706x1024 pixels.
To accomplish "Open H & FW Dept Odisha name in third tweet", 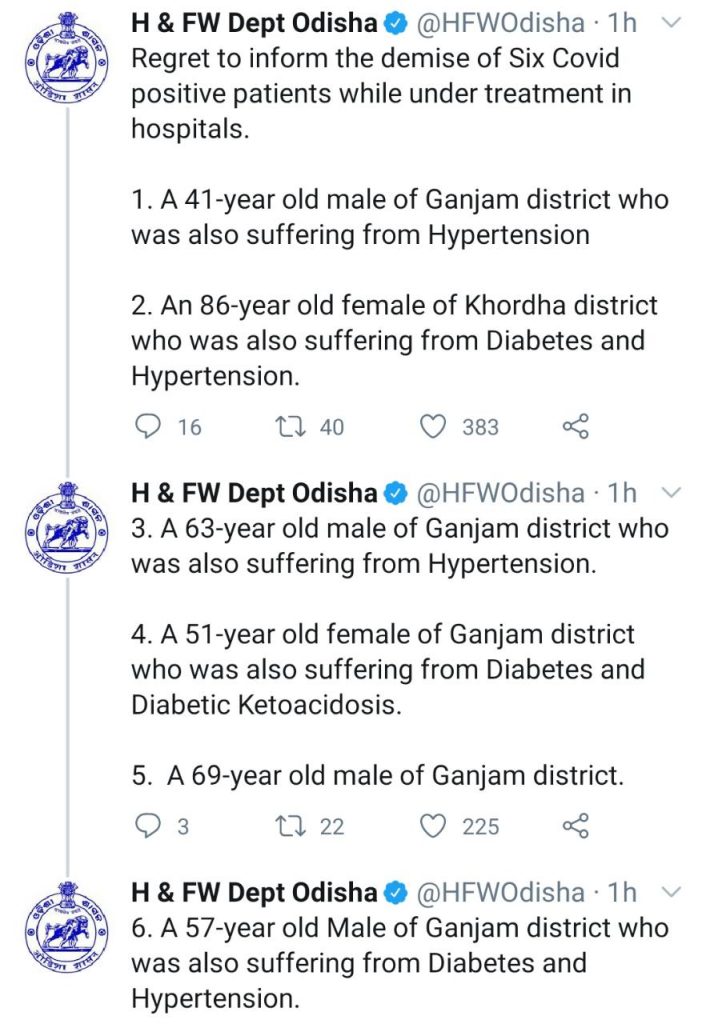I will (255, 892).
